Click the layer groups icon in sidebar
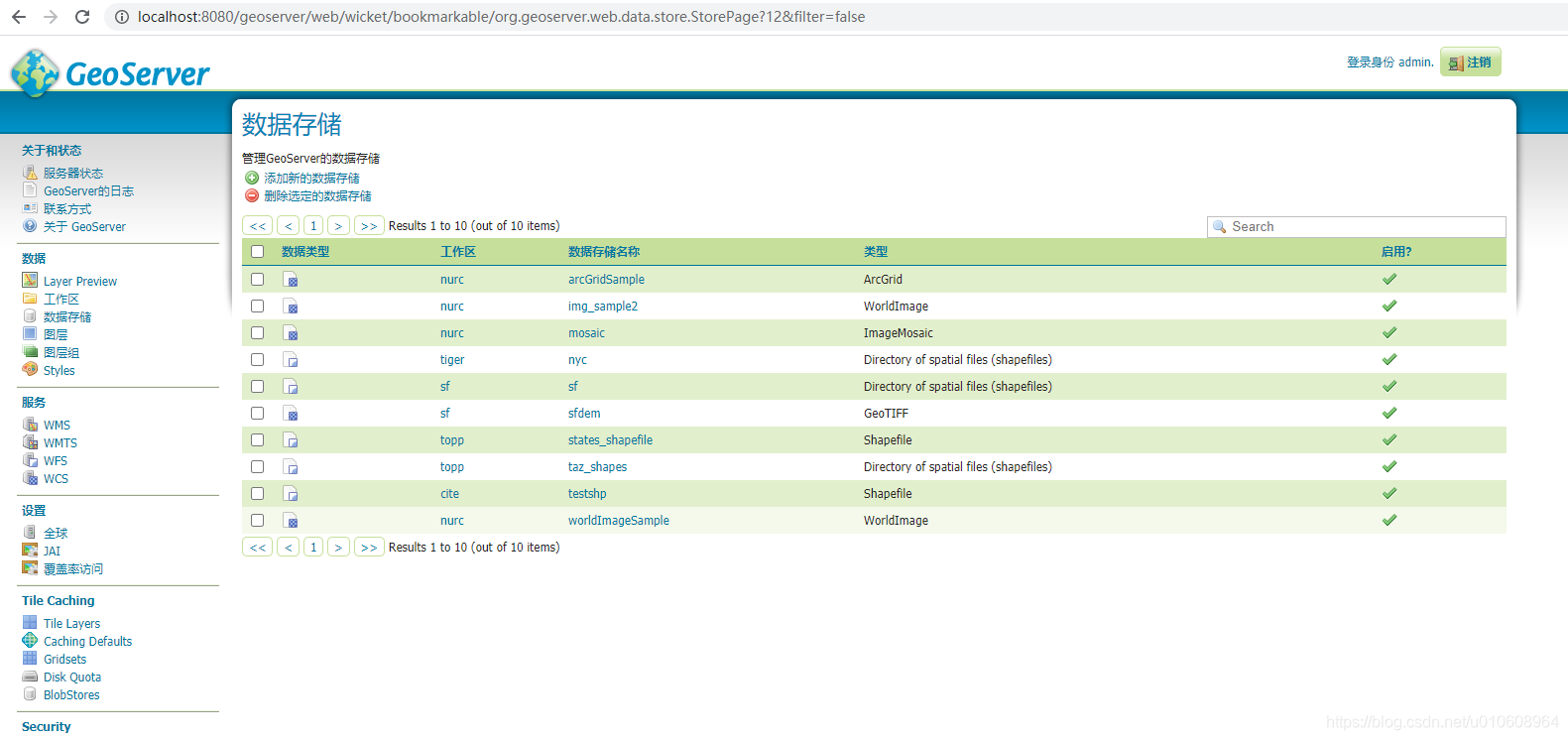 coord(30,352)
